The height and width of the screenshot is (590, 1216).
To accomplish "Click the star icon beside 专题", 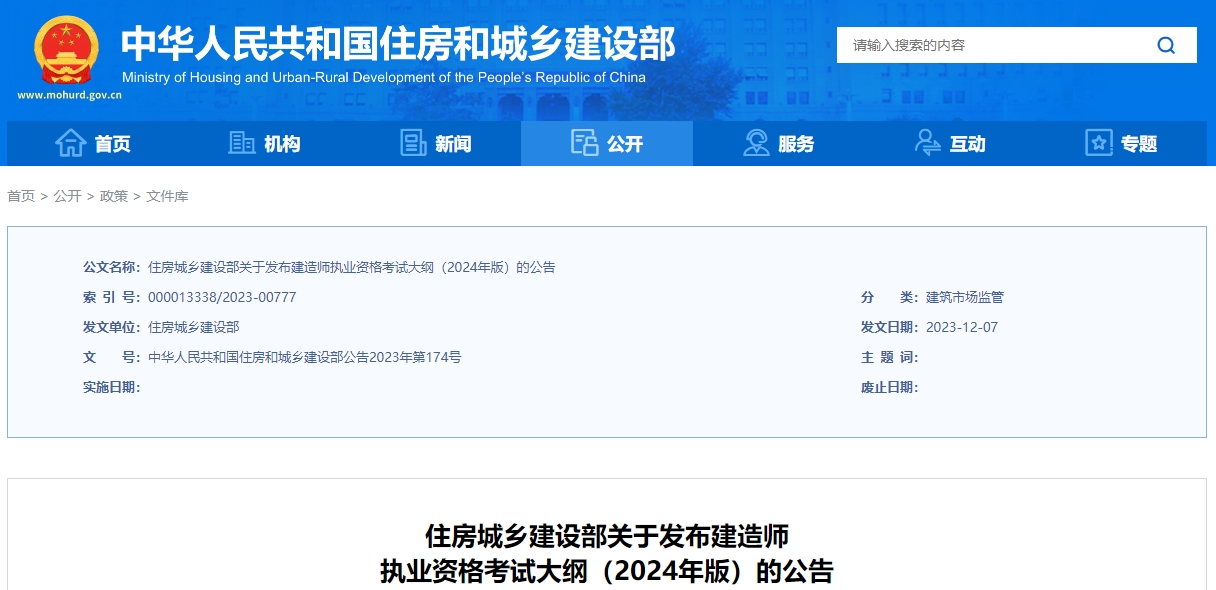I will 1099,143.
